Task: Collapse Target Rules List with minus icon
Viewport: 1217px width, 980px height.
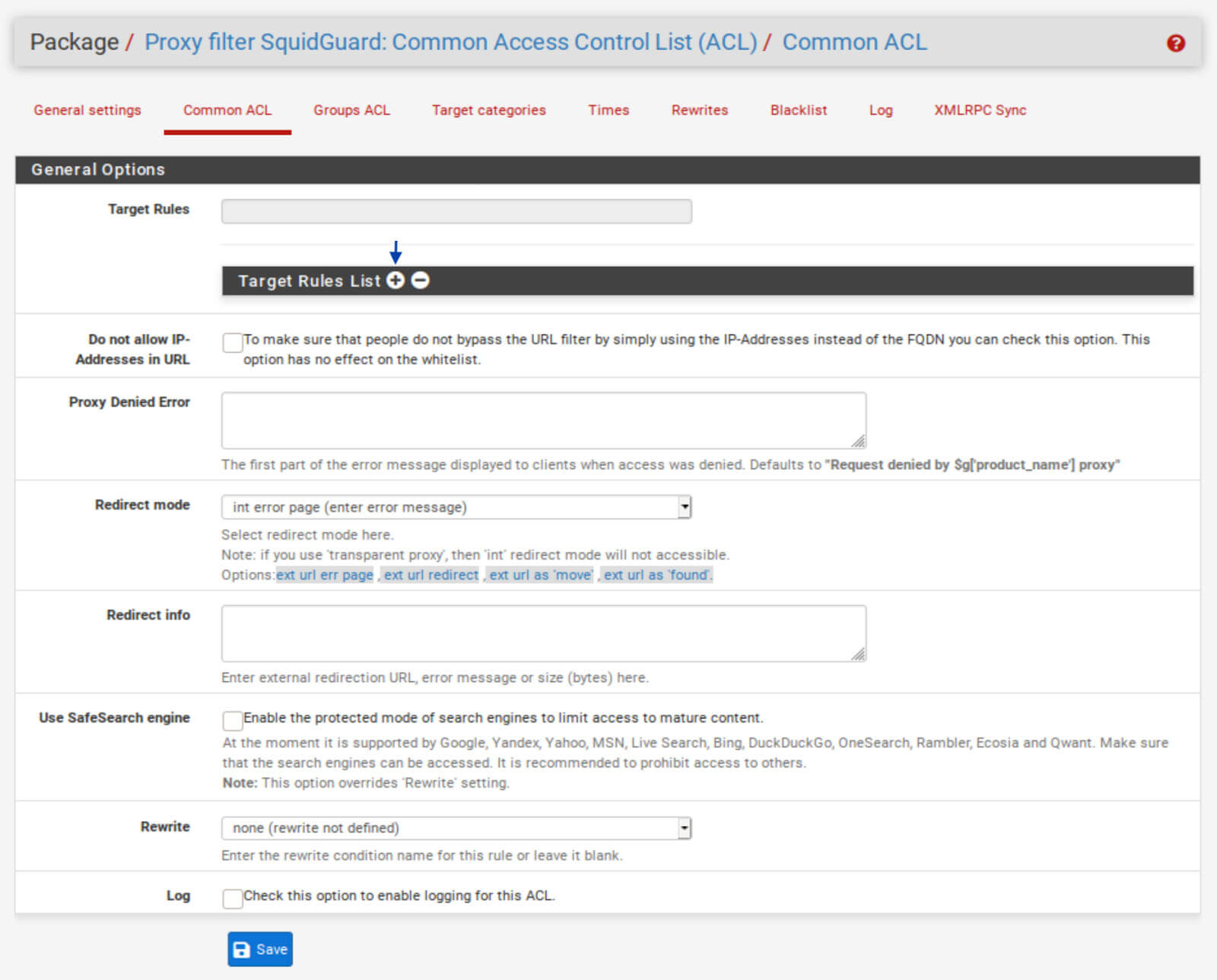Action: pos(421,281)
